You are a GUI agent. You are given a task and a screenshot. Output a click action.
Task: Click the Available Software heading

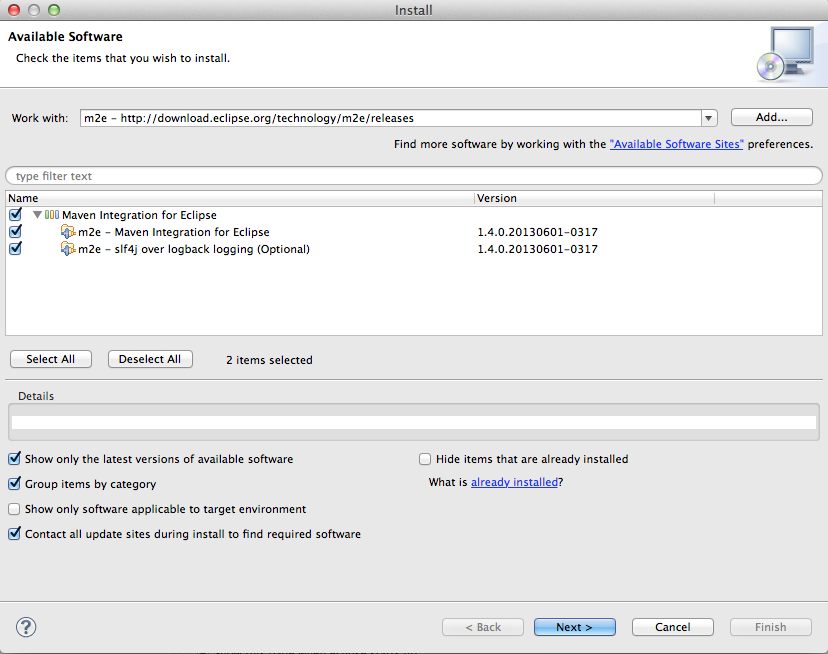click(x=65, y=36)
